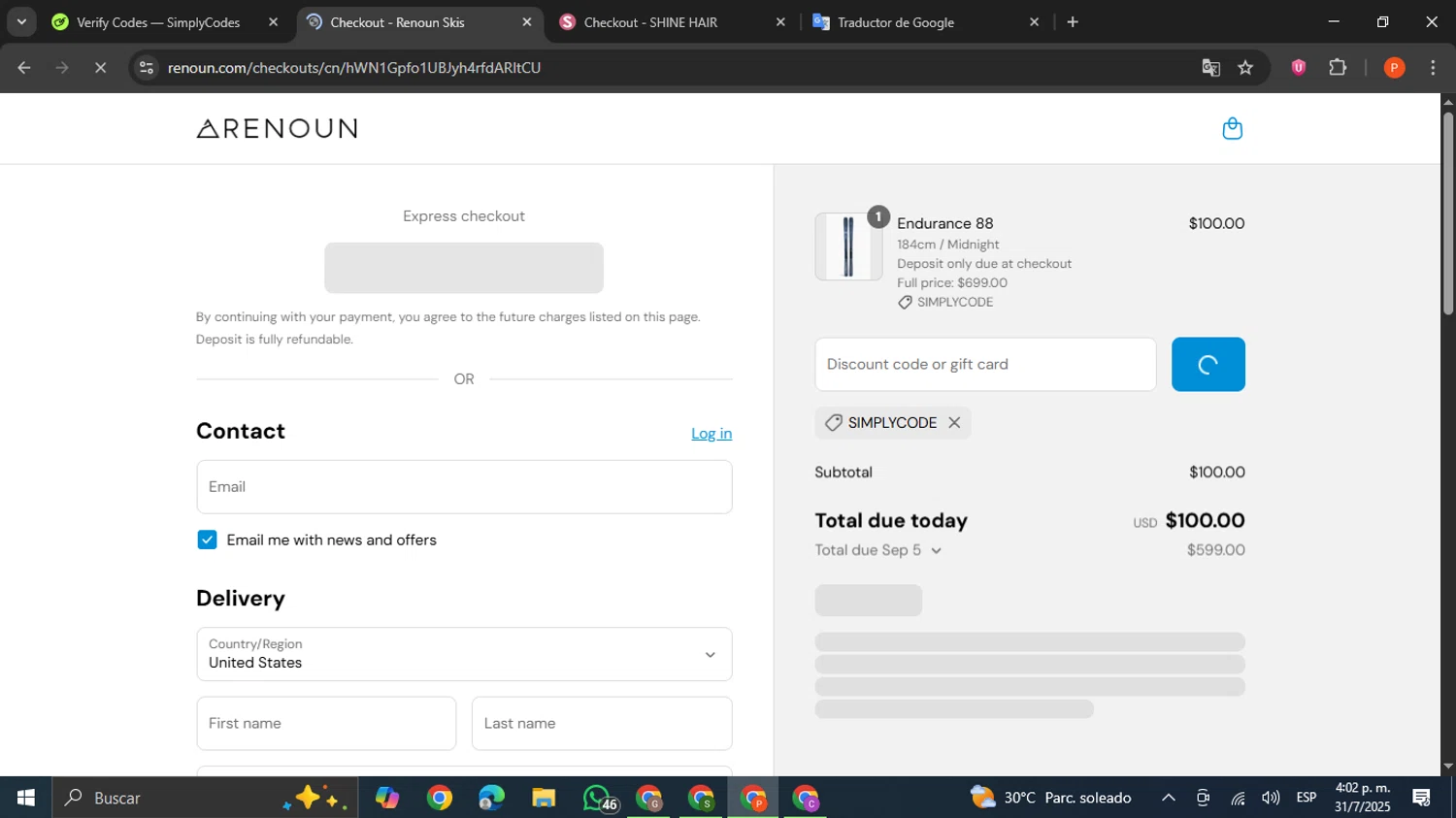This screenshot has width=1456, height=818.
Task: Click the express checkout placeholder button
Action: tap(464, 268)
